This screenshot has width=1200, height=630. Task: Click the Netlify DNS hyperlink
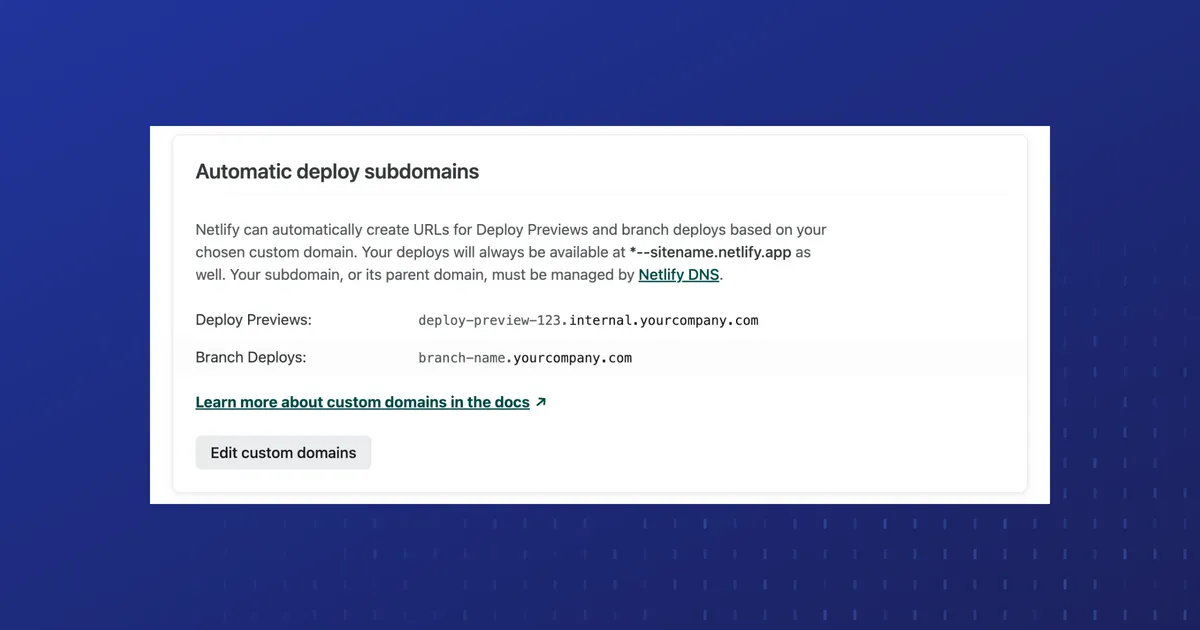click(678, 274)
